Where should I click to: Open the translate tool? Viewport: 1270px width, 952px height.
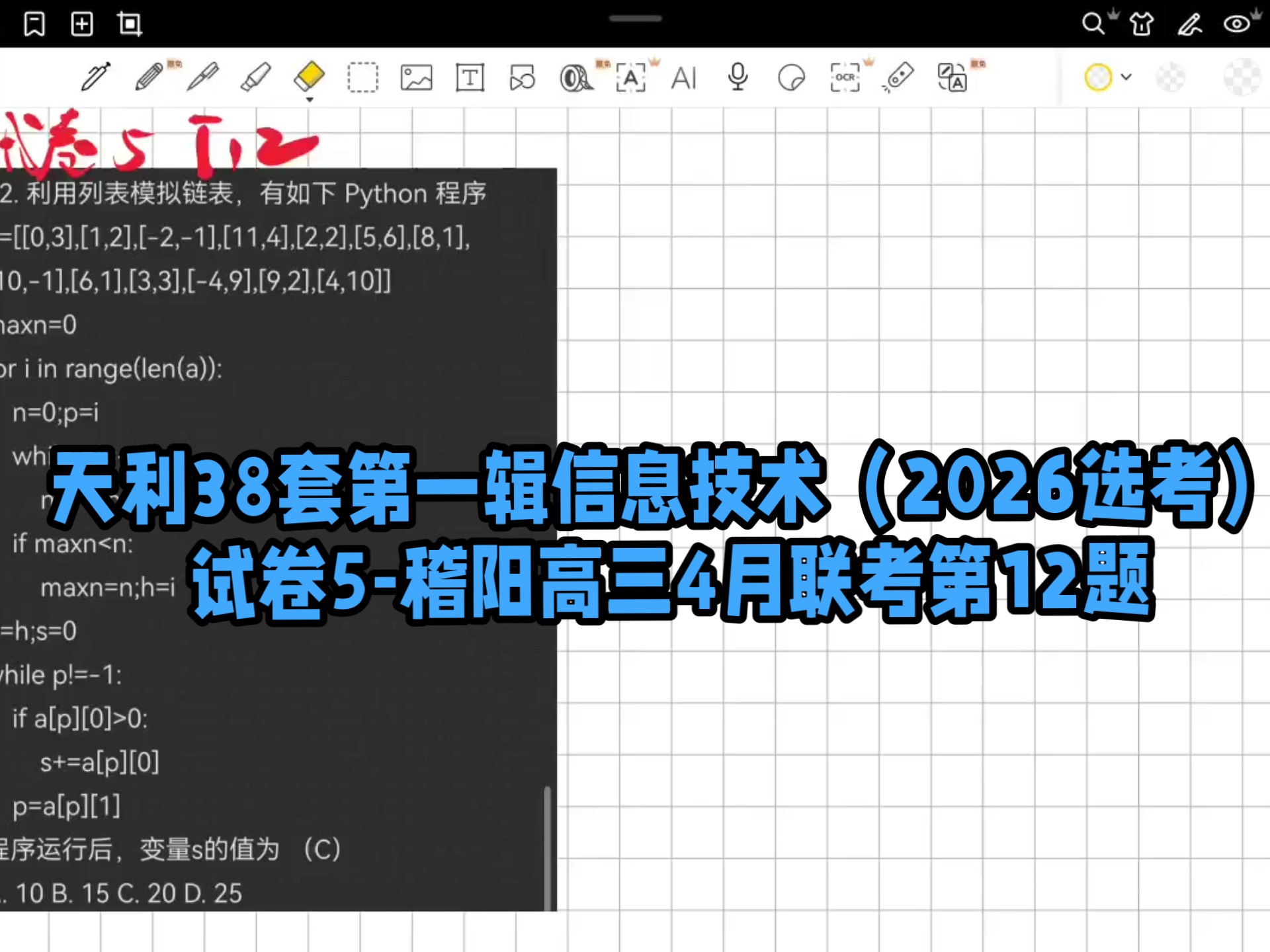click(x=952, y=77)
